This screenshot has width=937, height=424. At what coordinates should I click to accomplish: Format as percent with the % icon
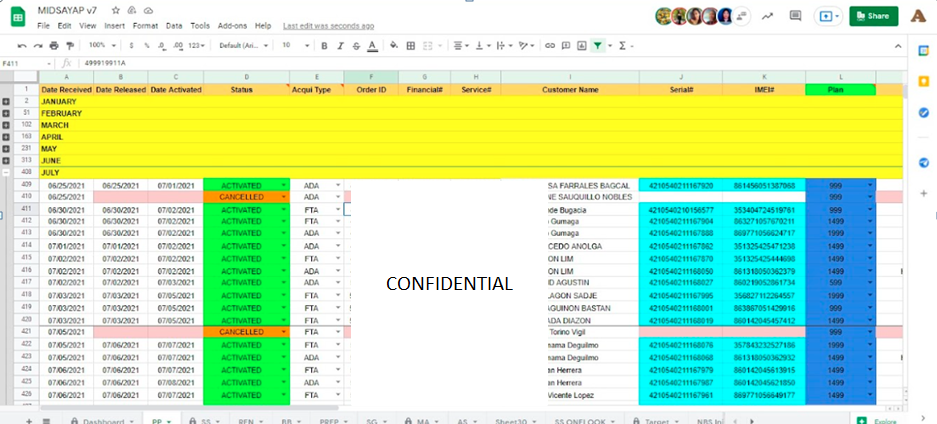pyautogui.click(x=146, y=45)
